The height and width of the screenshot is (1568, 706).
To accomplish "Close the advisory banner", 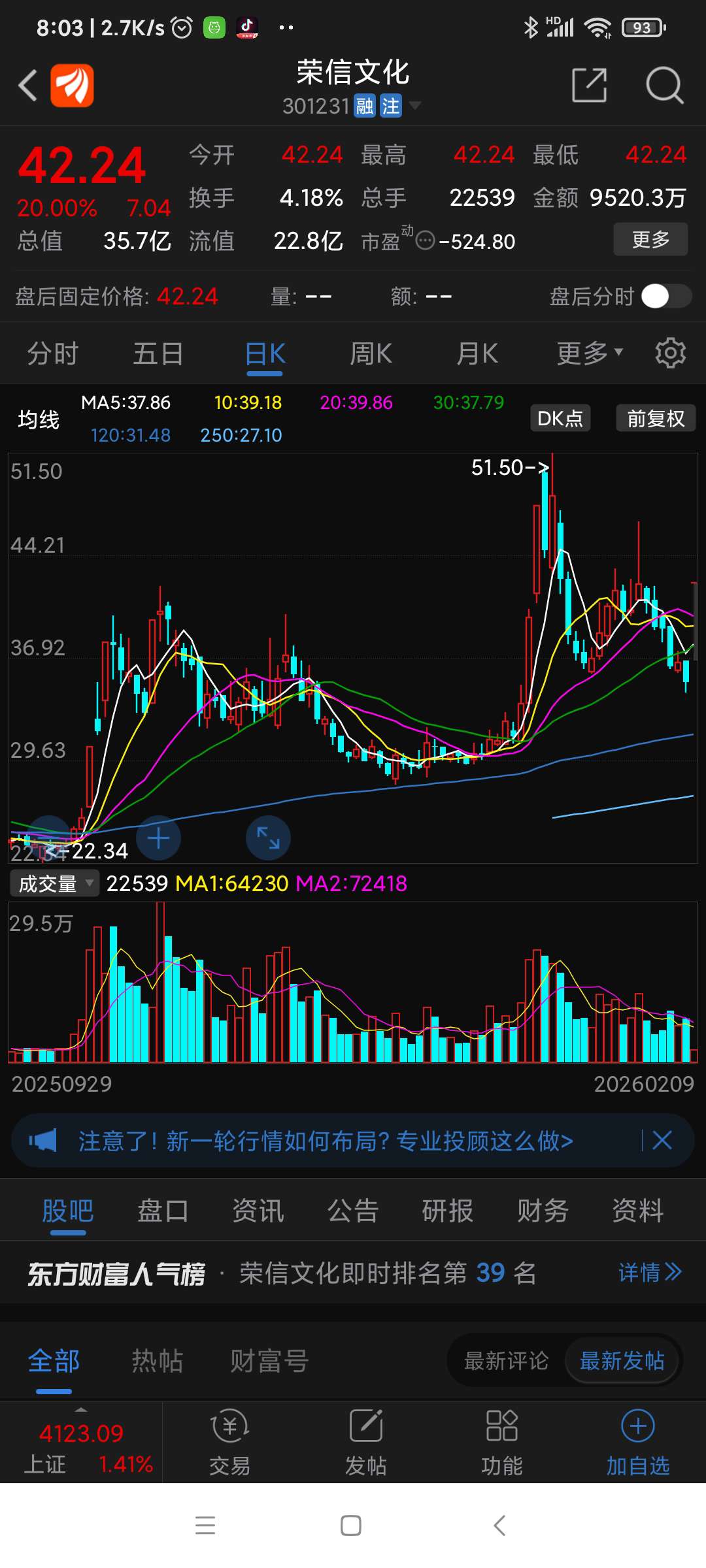I will (x=662, y=1141).
